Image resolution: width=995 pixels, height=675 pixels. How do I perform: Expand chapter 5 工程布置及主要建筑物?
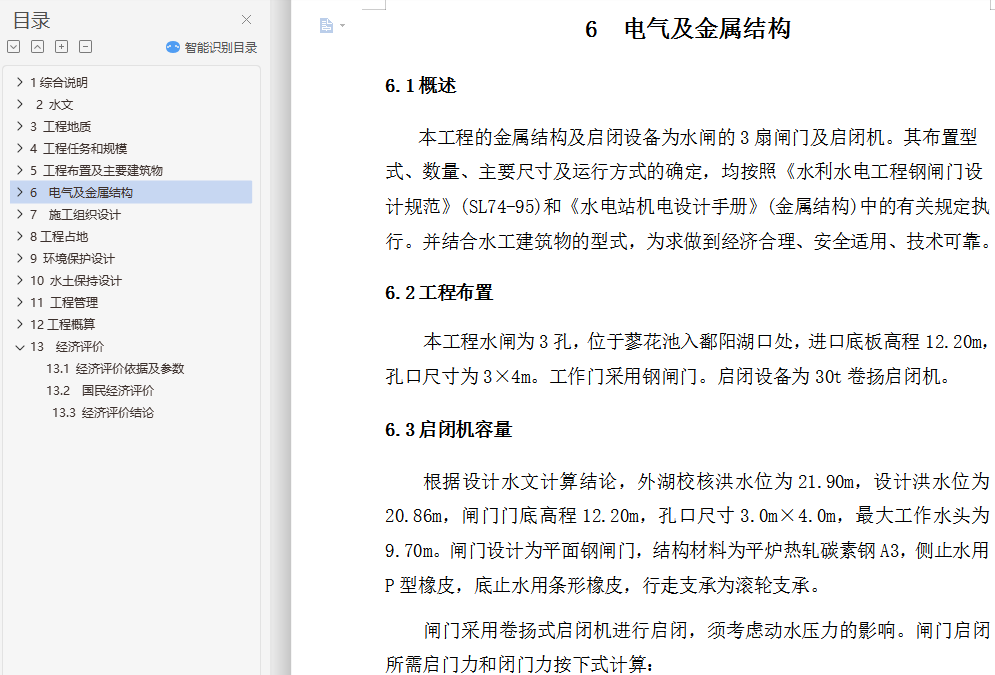20,170
